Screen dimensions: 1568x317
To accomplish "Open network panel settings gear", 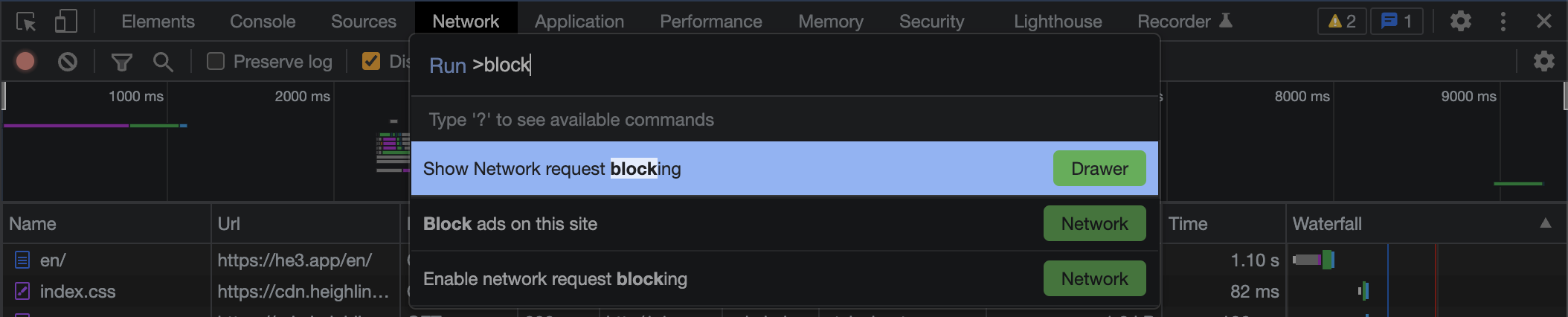I will (x=1543, y=61).
